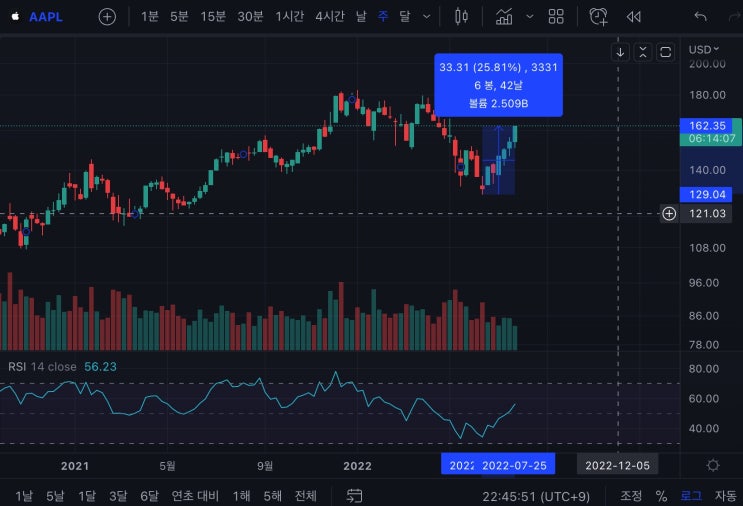Click the 129.04 price label
The image size is (743, 506).
706,194
